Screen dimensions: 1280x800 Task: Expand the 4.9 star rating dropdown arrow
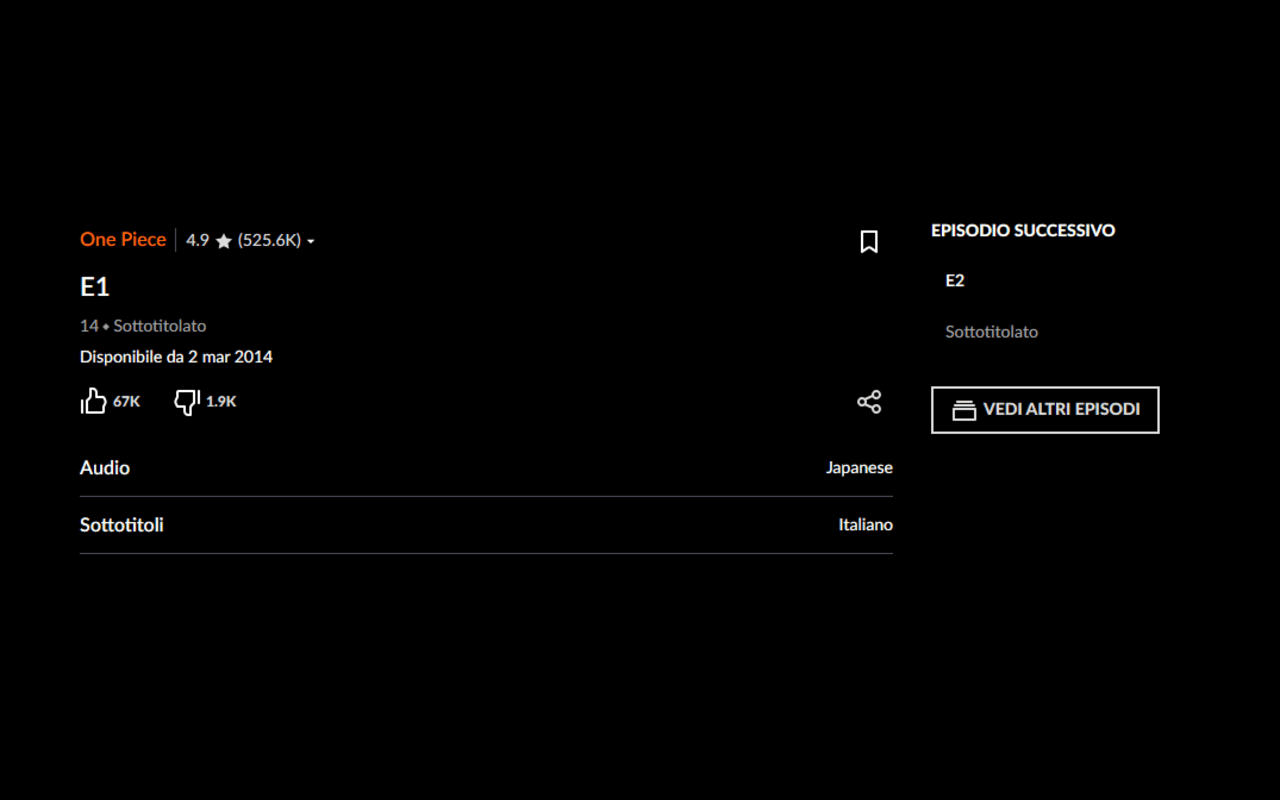pos(311,242)
